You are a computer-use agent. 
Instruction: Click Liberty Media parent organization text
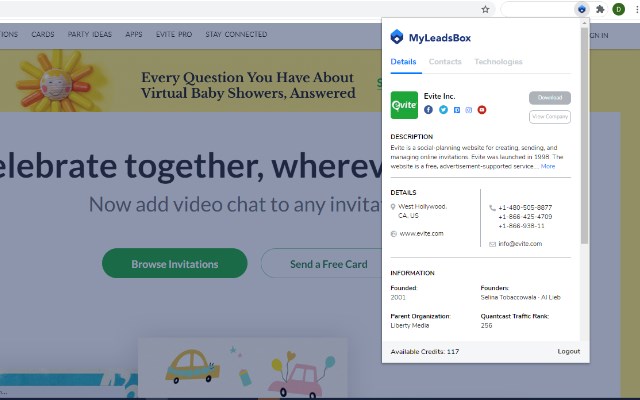pos(410,326)
